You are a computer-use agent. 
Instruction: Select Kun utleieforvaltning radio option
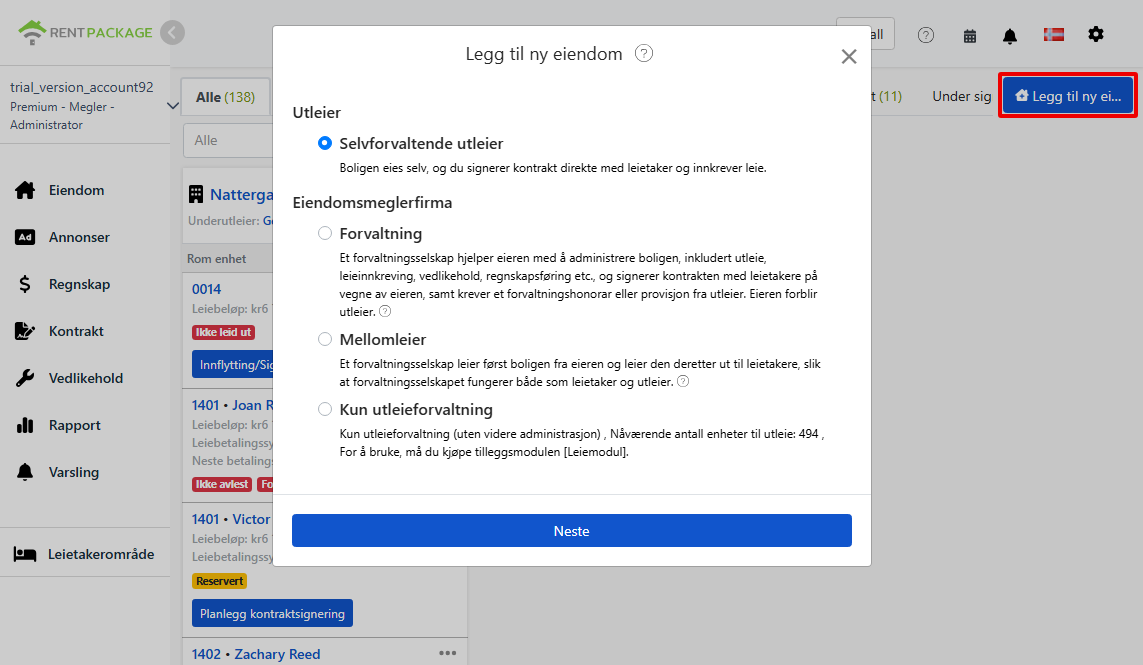coord(325,409)
